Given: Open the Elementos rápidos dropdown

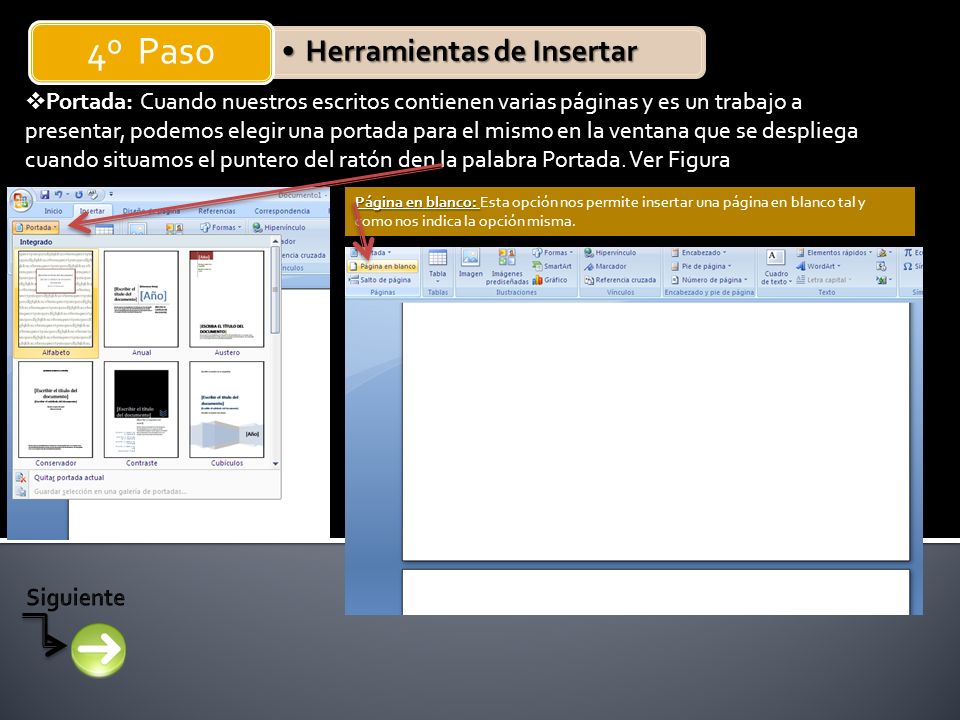Looking at the screenshot, I should click(x=834, y=252).
